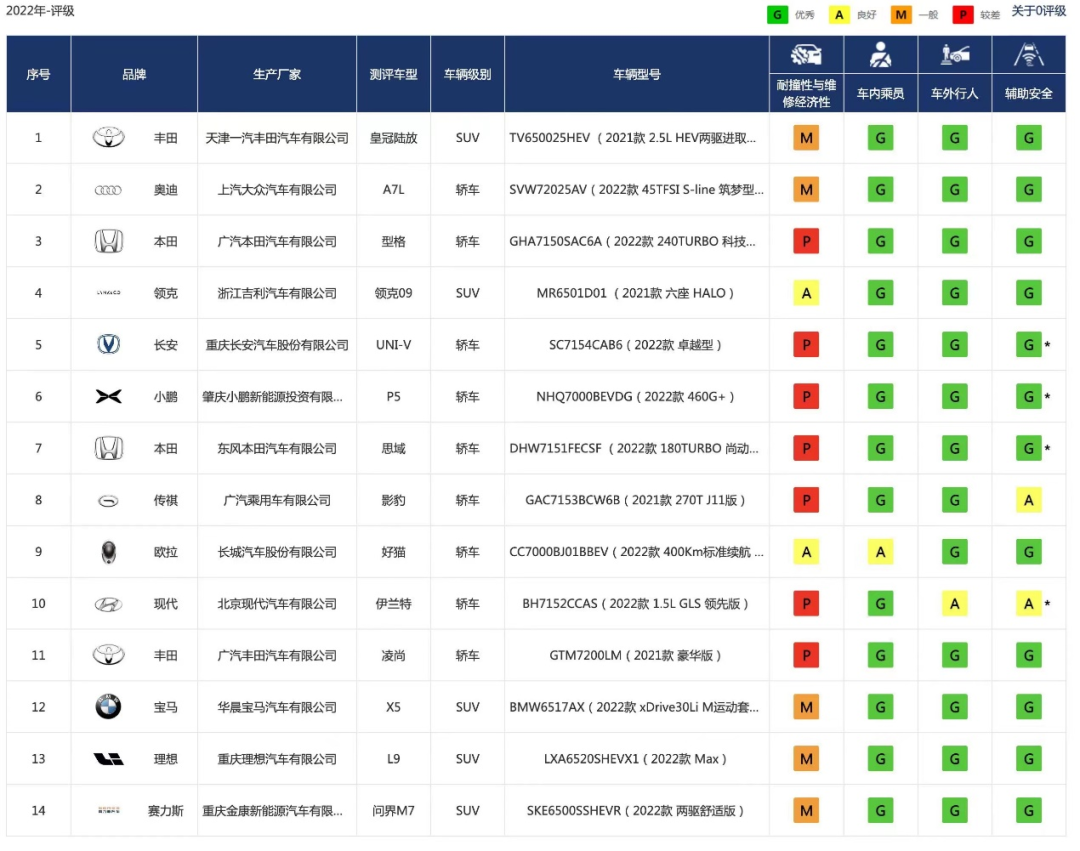
Task: Click model cell 思域
Action: (393, 449)
